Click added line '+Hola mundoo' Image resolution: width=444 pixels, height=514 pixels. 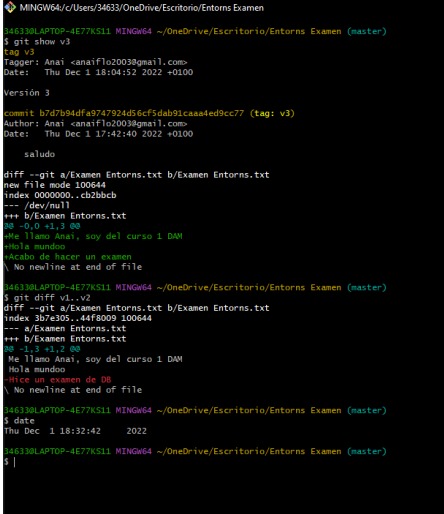point(35,247)
